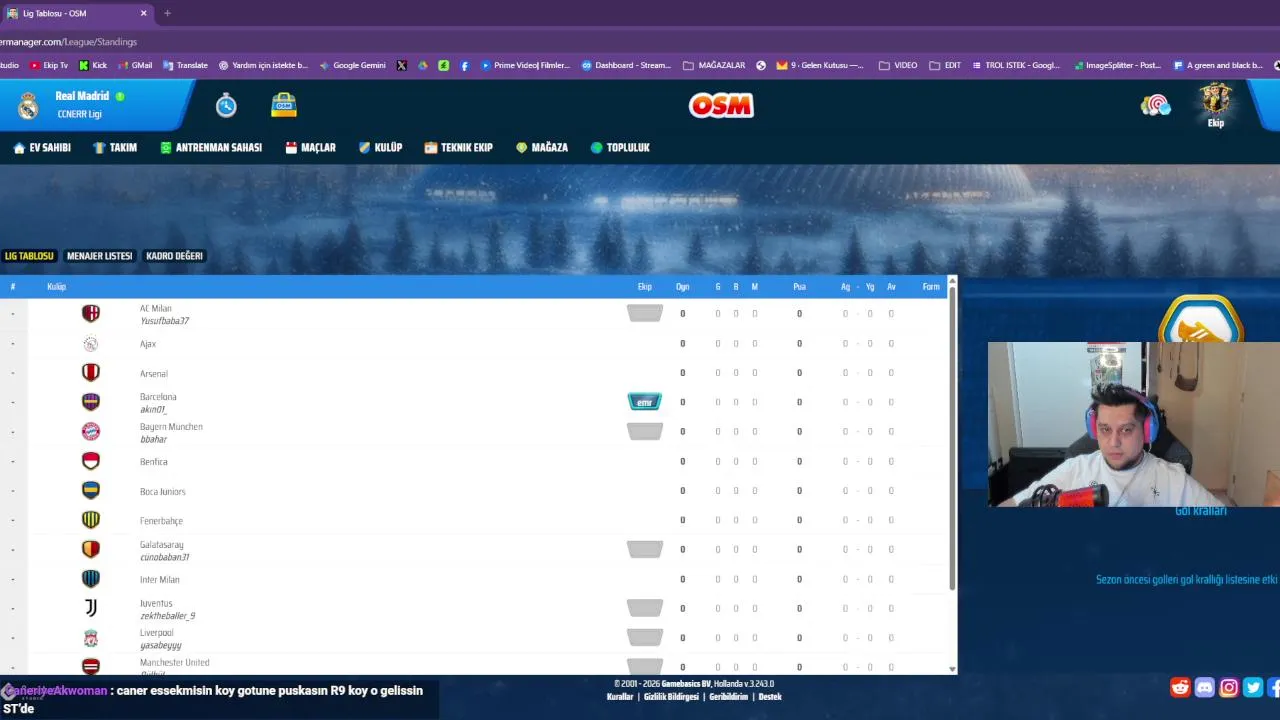Open the yellow OSM shop basket icon

pos(284,105)
